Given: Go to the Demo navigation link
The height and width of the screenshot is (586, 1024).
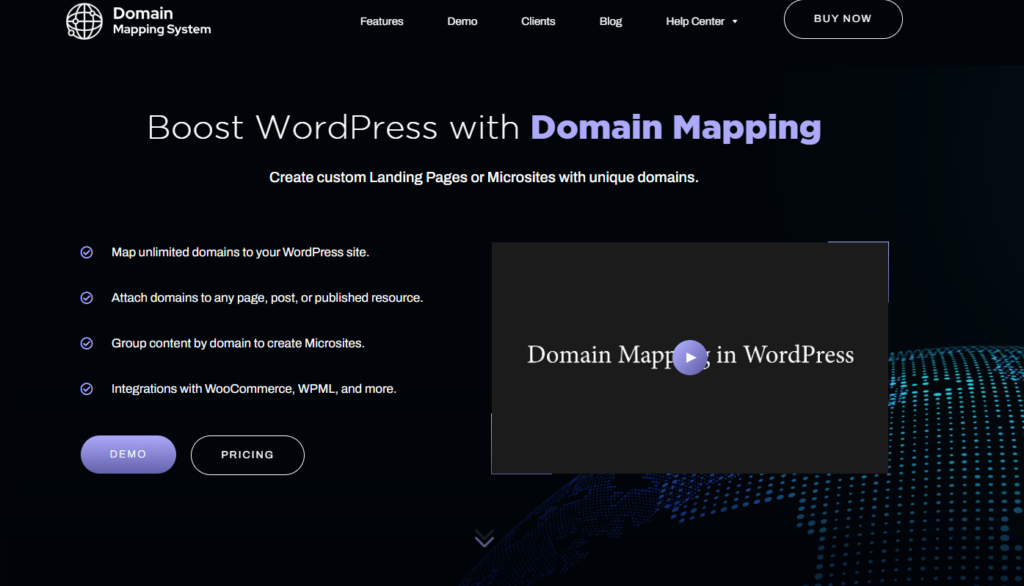Looking at the screenshot, I should [x=462, y=22].
